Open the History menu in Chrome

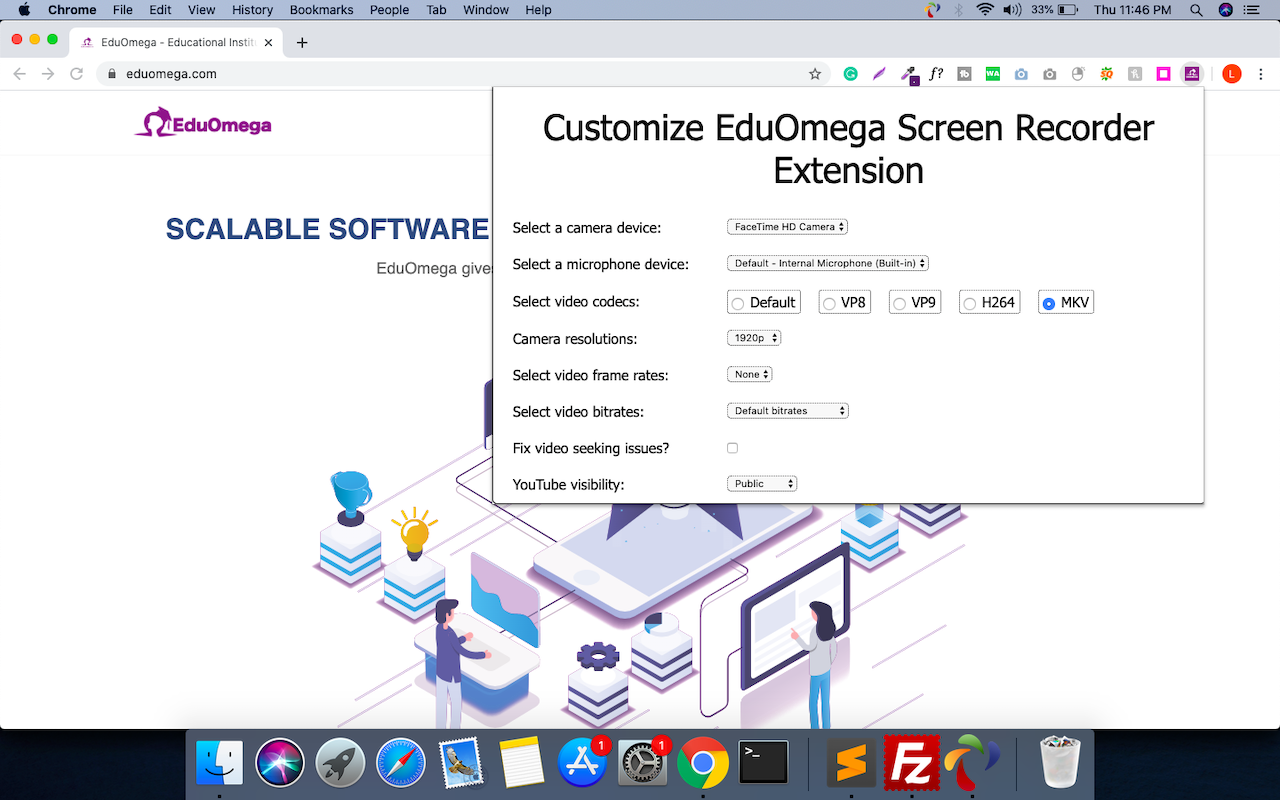click(252, 10)
